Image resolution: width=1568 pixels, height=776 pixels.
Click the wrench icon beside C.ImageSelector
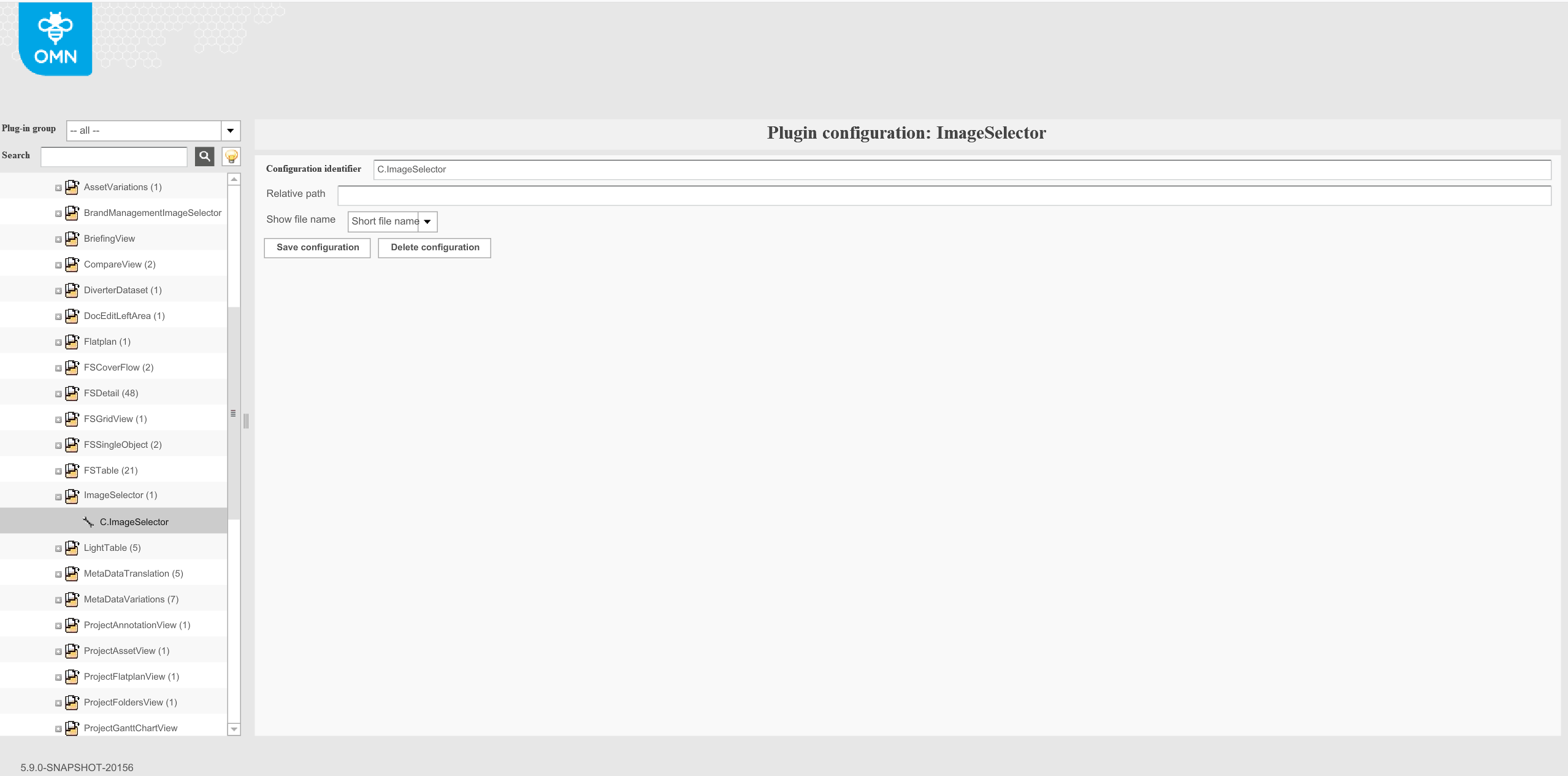[x=88, y=522]
